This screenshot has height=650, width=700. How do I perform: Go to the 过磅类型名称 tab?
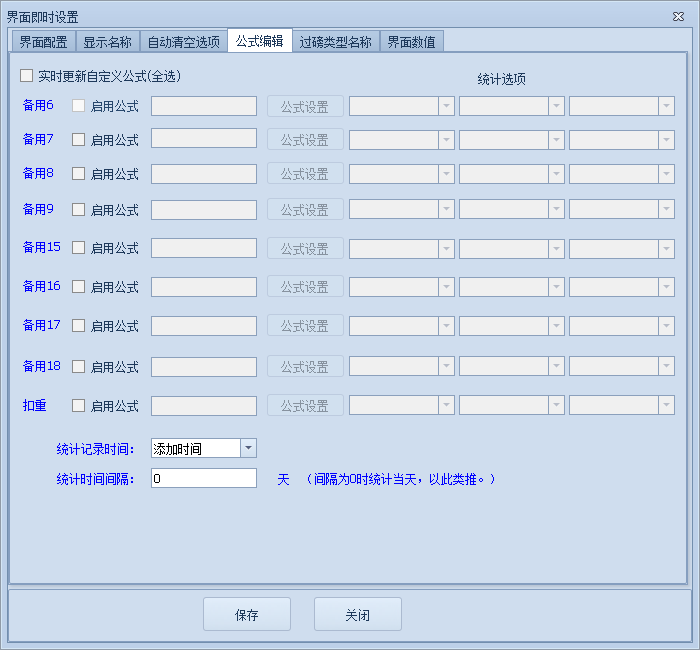[x=336, y=42]
